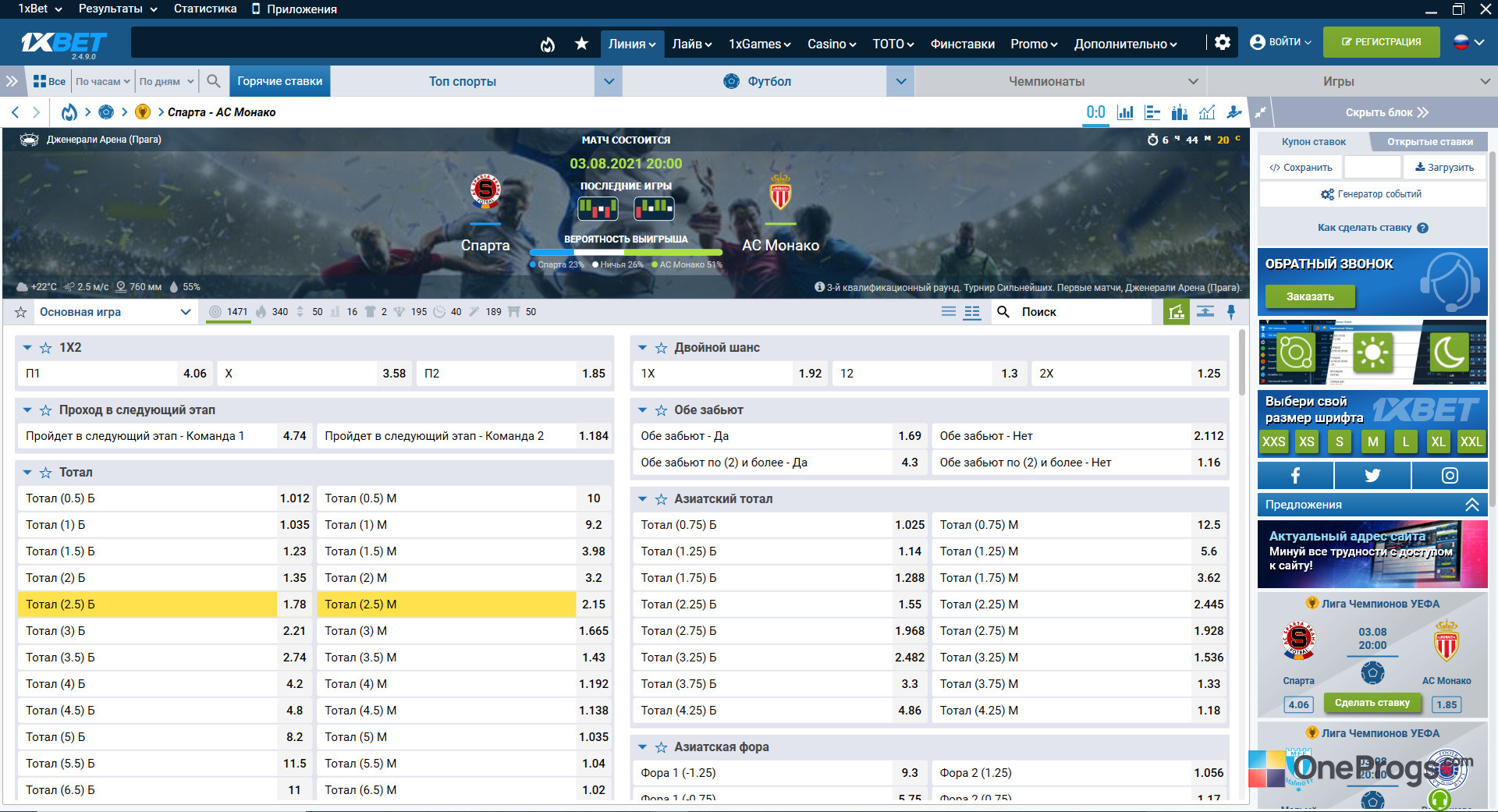Star the Проход в следующий этап market
The width and height of the screenshot is (1498, 812).
[x=46, y=410]
